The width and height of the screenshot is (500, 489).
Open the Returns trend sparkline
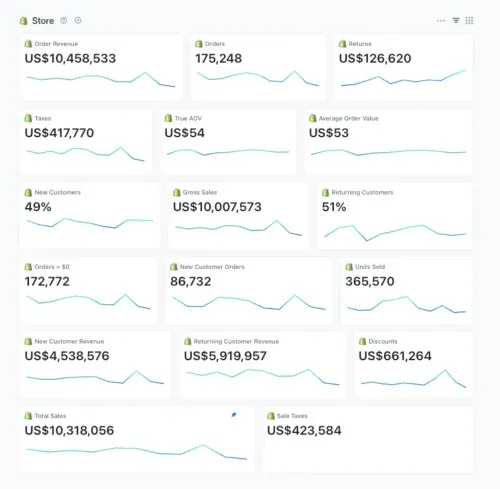pyautogui.click(x=403, y=78)
